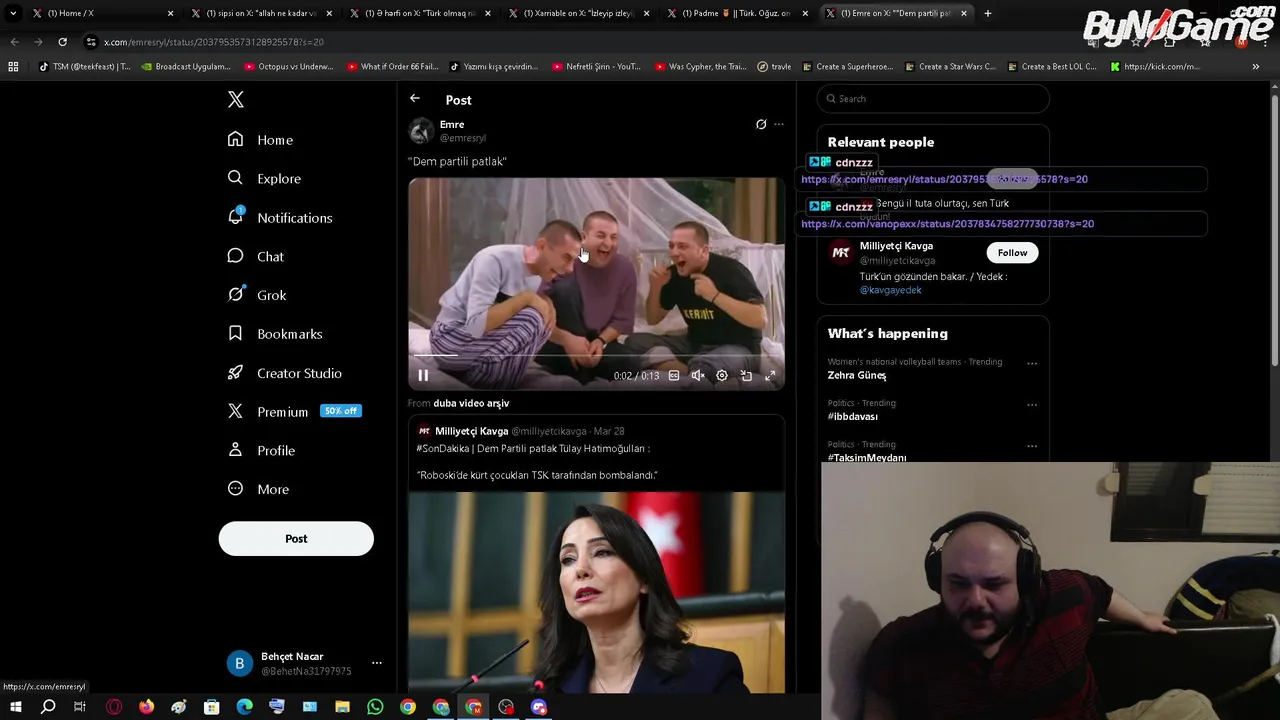Open the tab search dropdown
The width and height of the screenshot is (1280, 720).
tap(13, 13)
